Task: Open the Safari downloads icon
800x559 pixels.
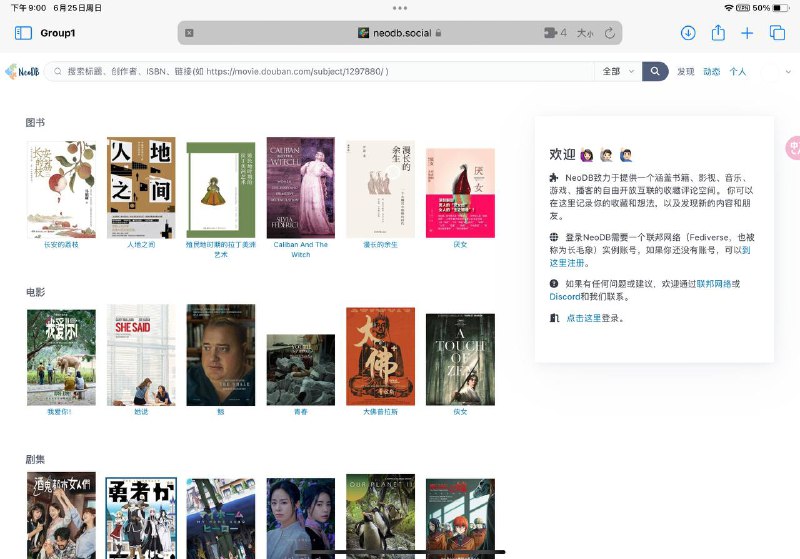Action: coord(688,33)
